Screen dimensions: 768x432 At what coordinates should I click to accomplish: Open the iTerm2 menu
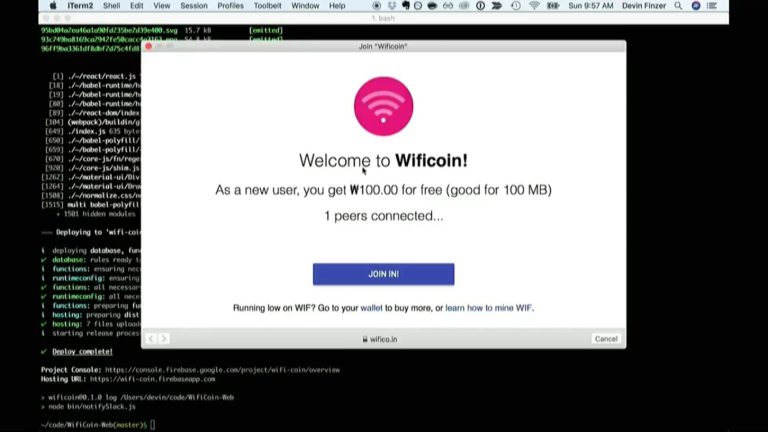pos(80,6)
